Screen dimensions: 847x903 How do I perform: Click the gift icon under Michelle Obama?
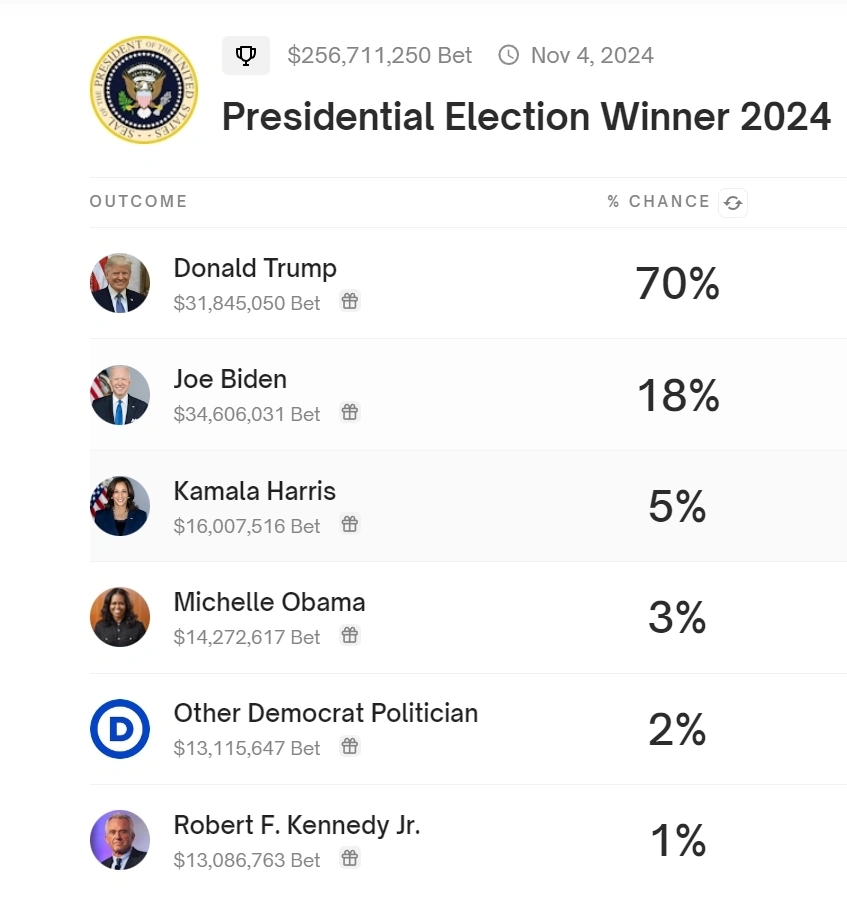[349, 635]
